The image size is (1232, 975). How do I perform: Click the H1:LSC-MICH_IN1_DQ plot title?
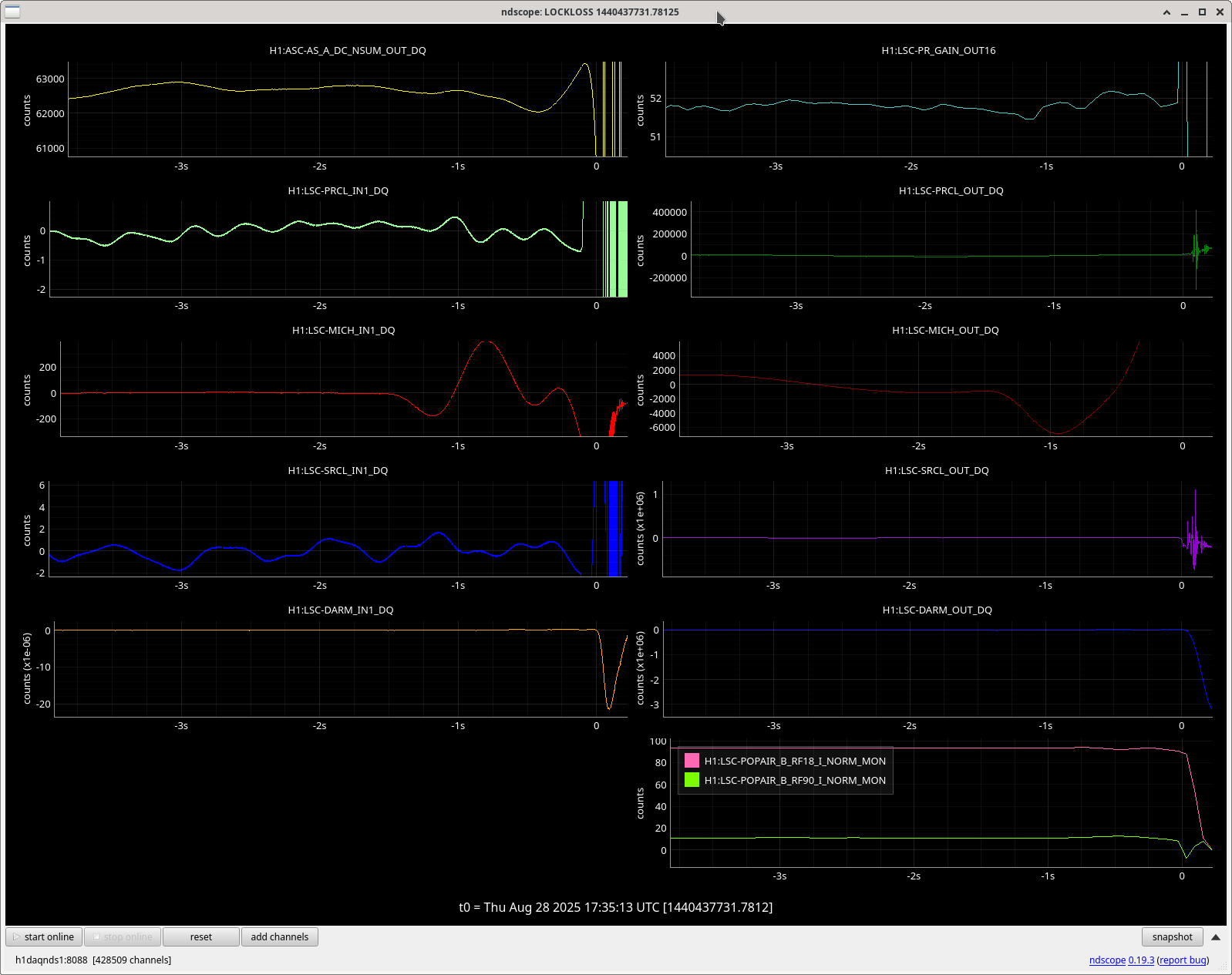tap(343, 330)
